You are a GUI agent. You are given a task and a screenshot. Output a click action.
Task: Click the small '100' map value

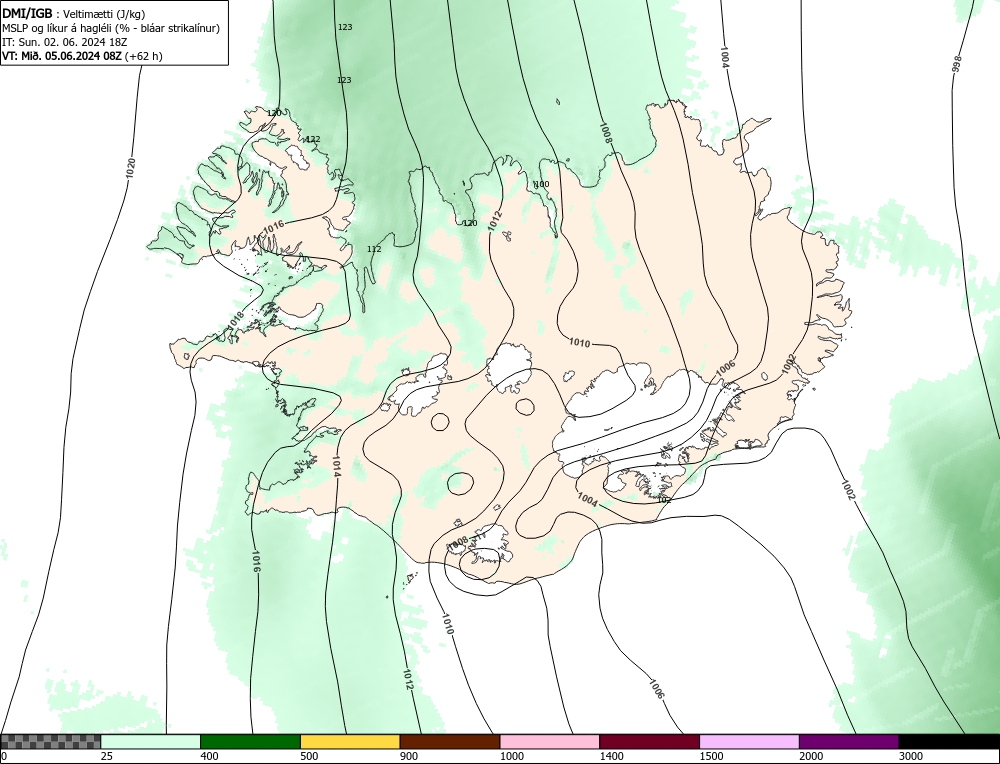coord(541,184)
